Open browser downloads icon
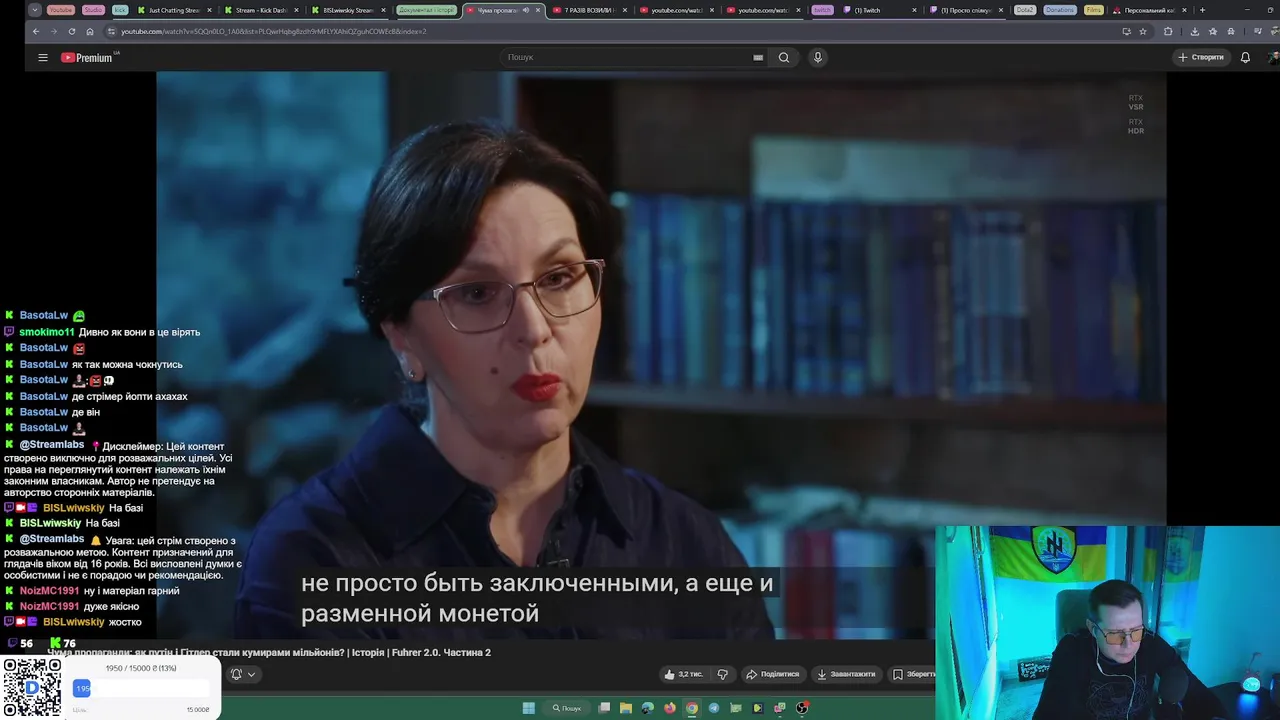This screenshot has height=720, width=1280. (1194, 31)
